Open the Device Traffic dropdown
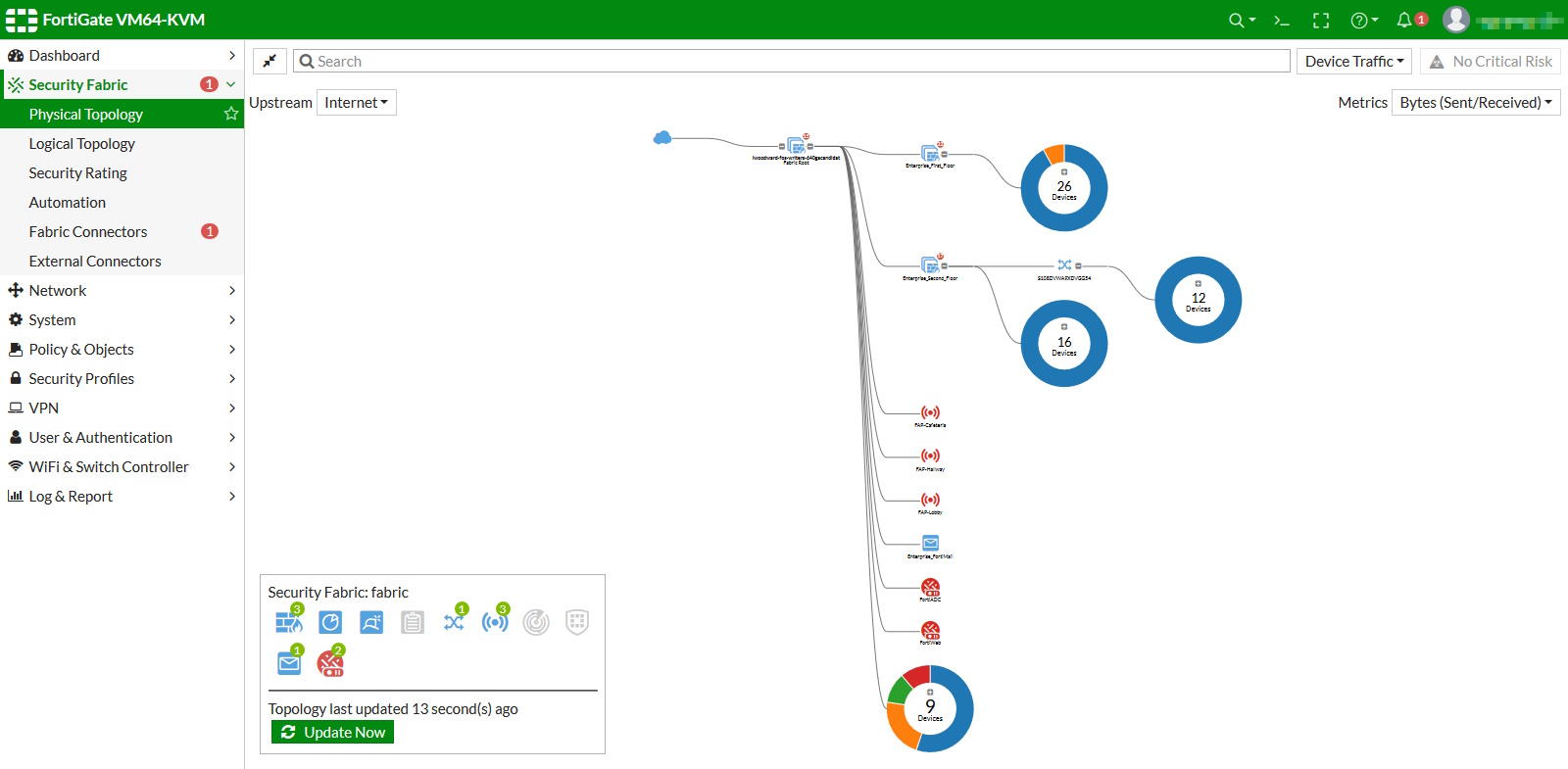This screenshot has height=769, width=1568. [x=1354, y=61]
